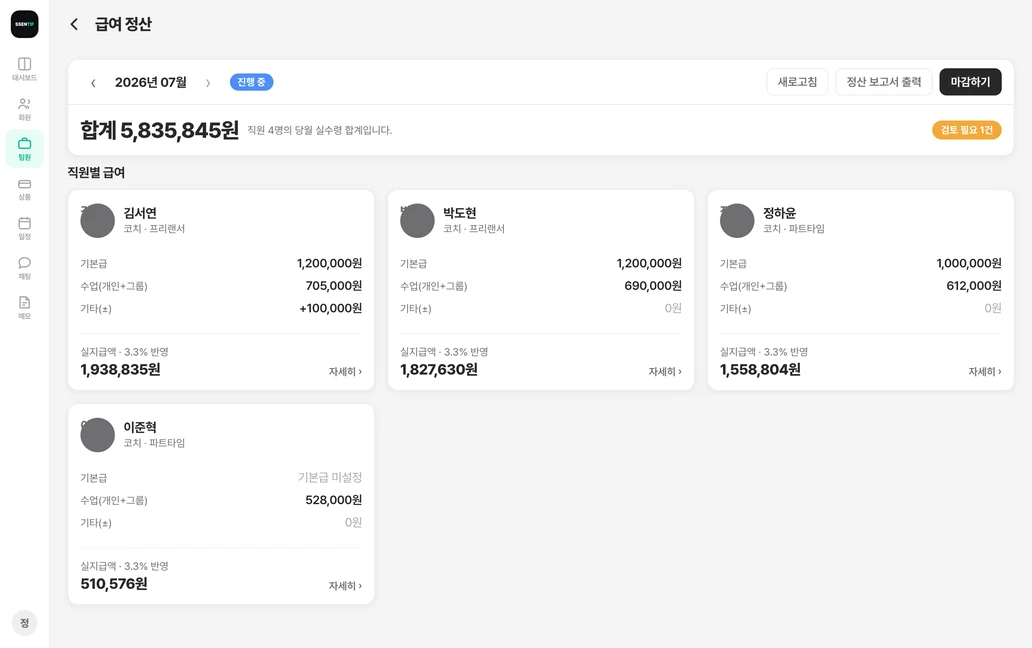Go to previous month arrow

pos(93,83)
